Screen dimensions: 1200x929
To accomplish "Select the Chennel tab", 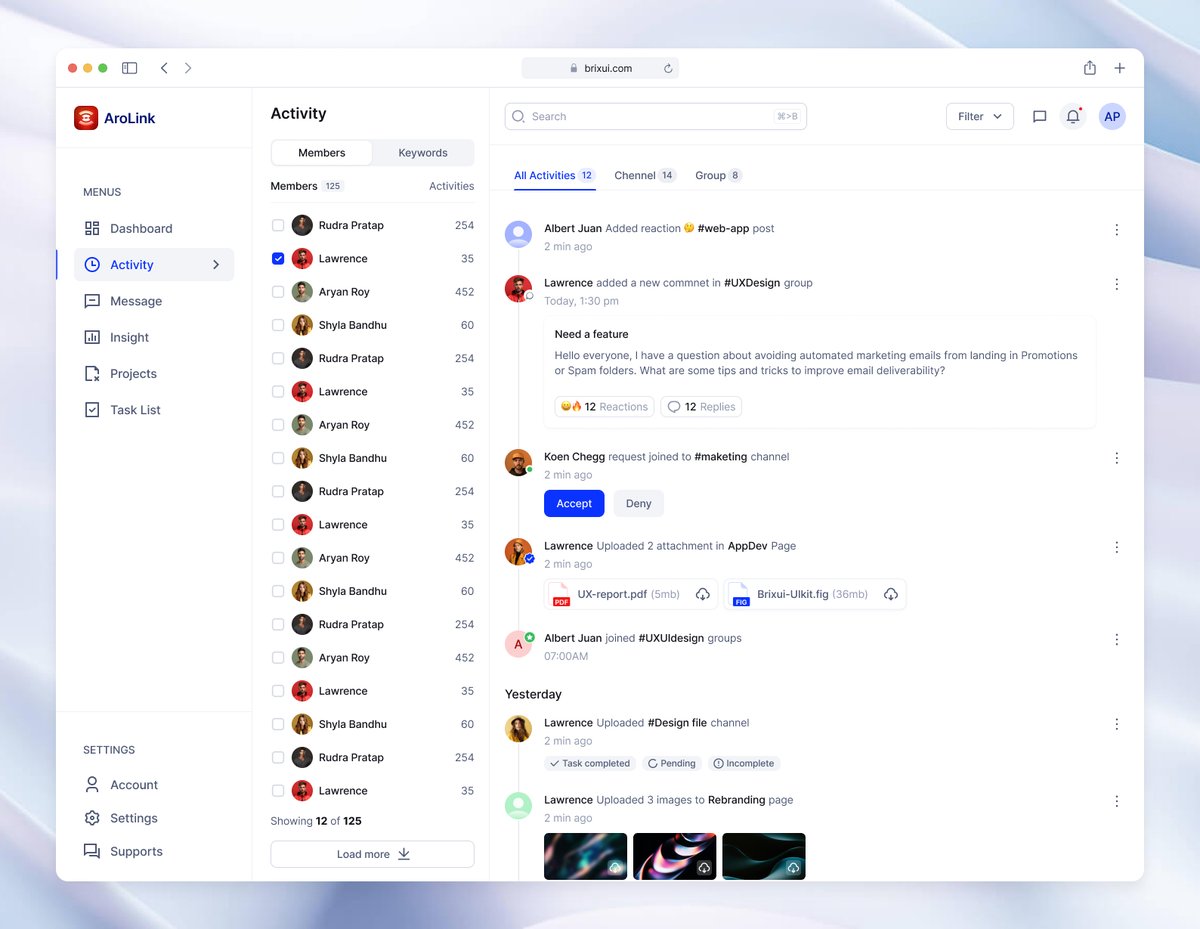I will [645, 175].
